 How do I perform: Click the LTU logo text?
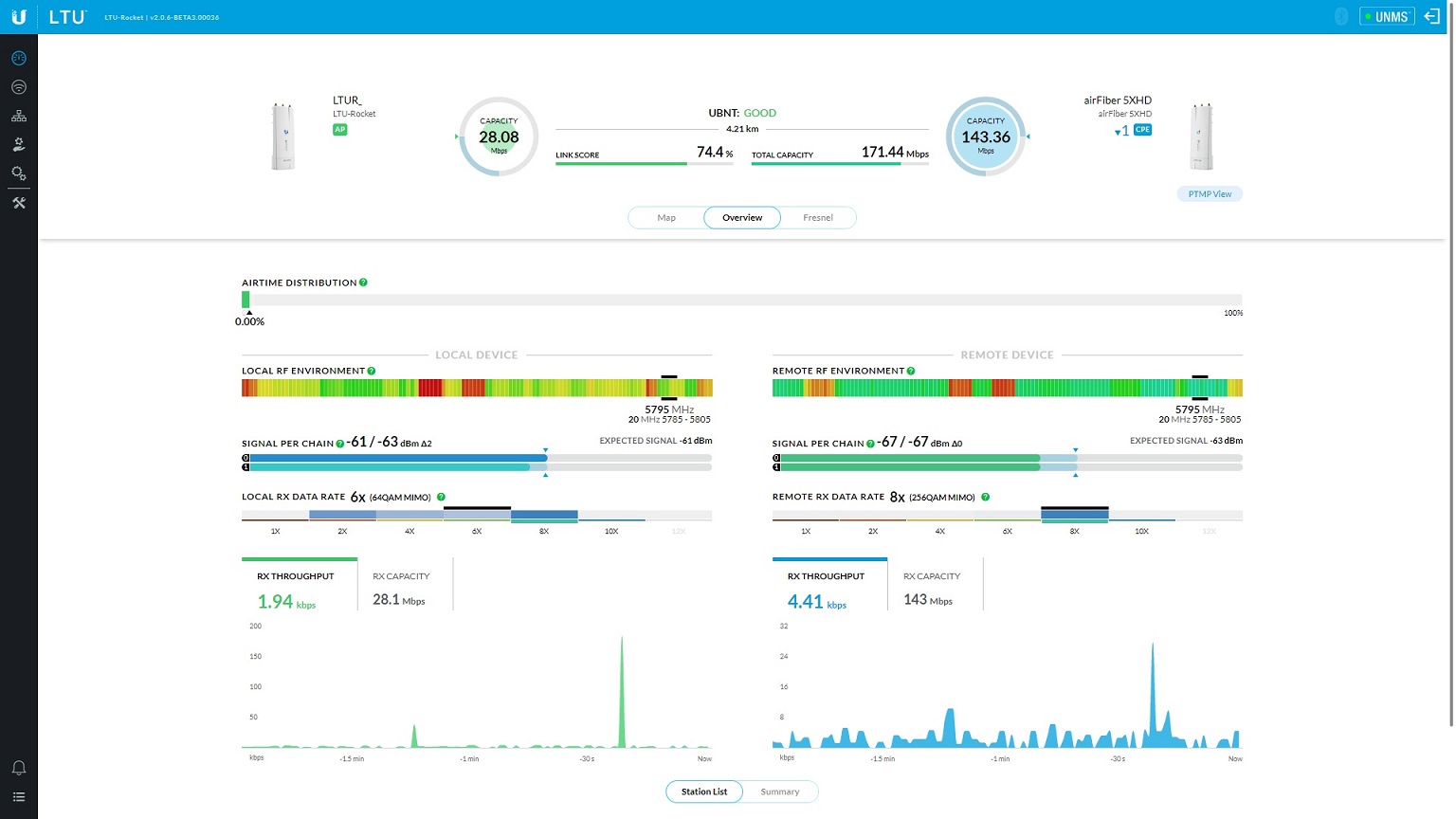(x=67, y=17)
